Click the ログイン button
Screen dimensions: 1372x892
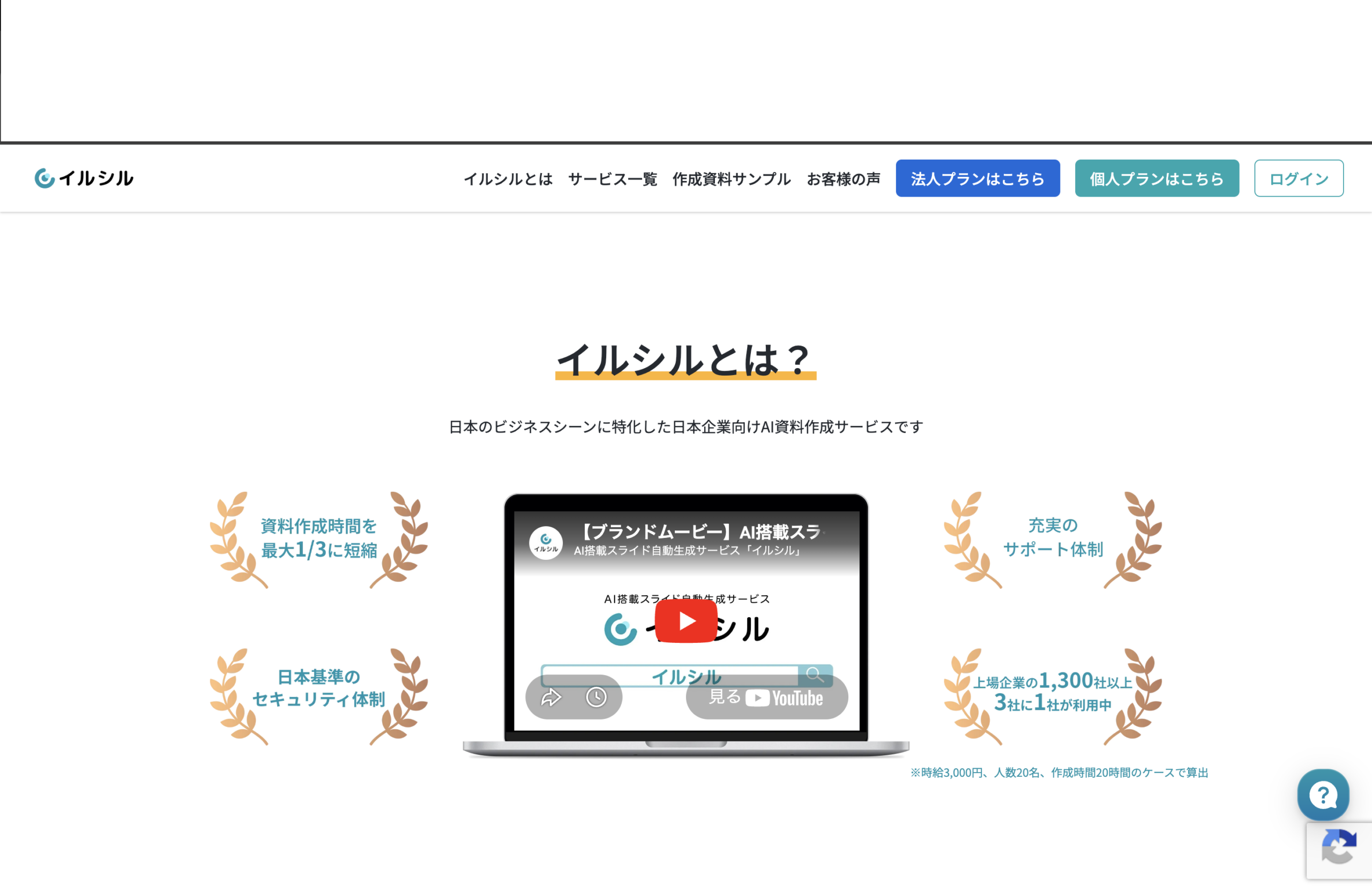pos(1298,178)
